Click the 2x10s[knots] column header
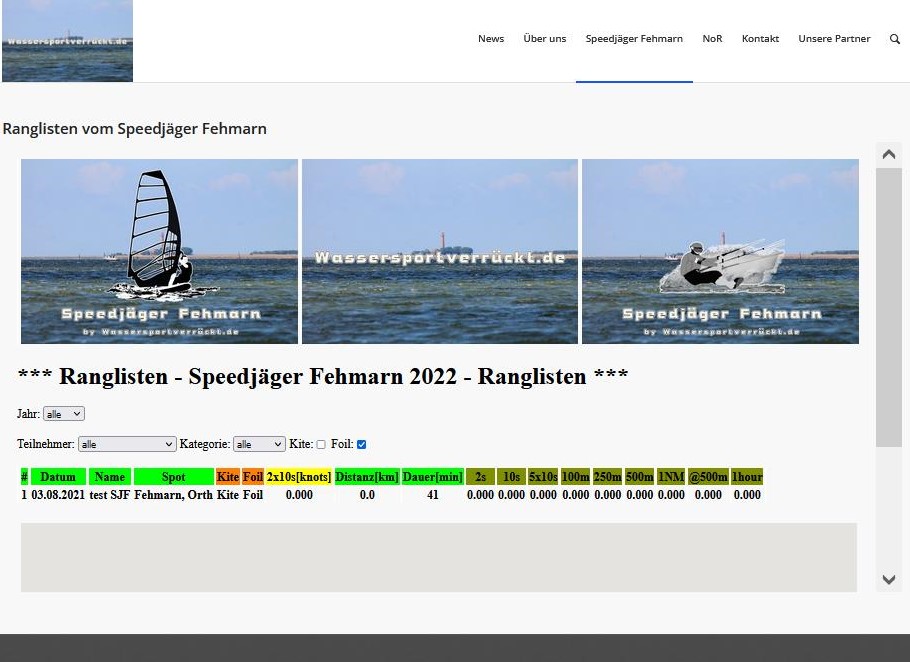 click(x=298, y=477)
